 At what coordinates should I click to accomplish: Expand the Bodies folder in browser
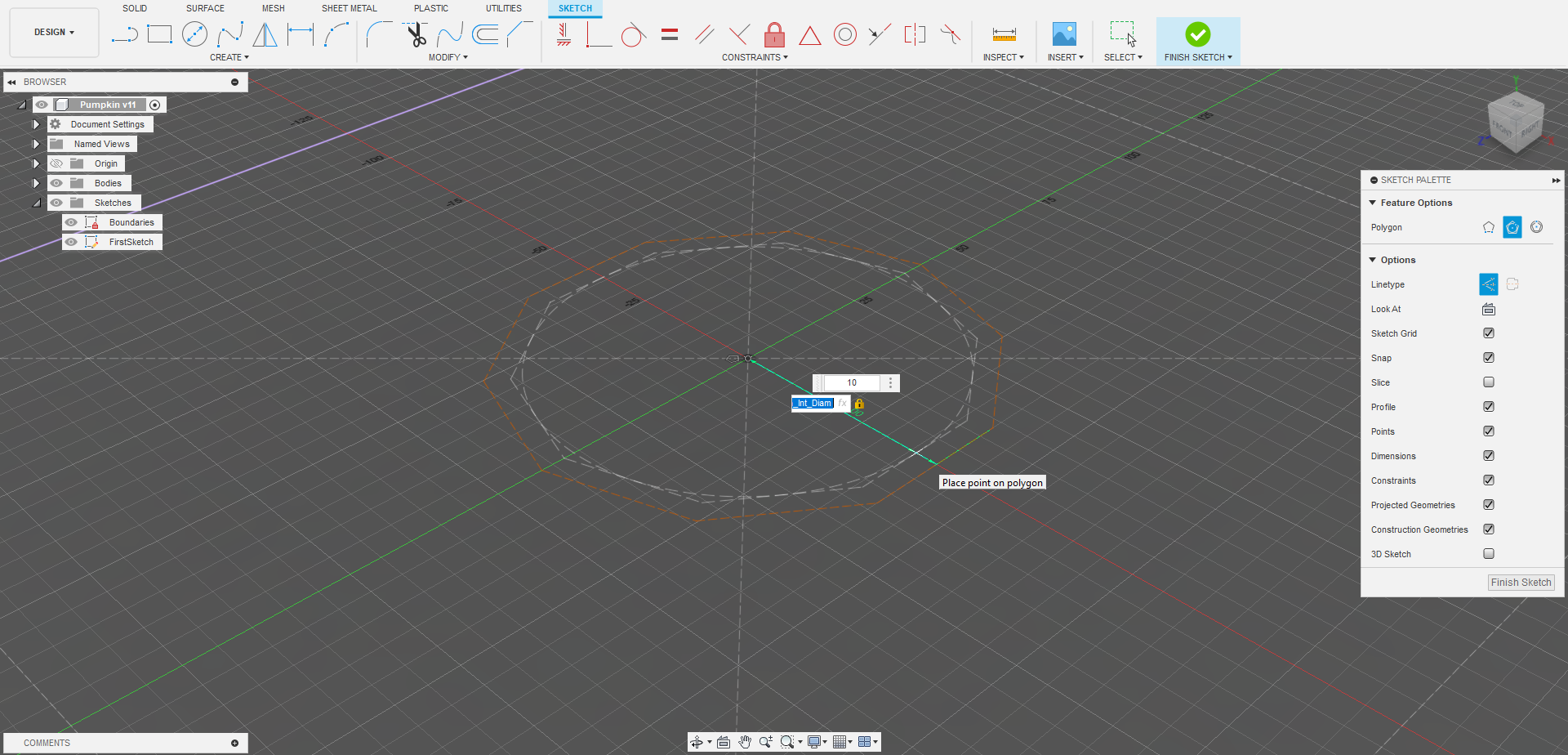pyautogui.click(x=36, y=183)
